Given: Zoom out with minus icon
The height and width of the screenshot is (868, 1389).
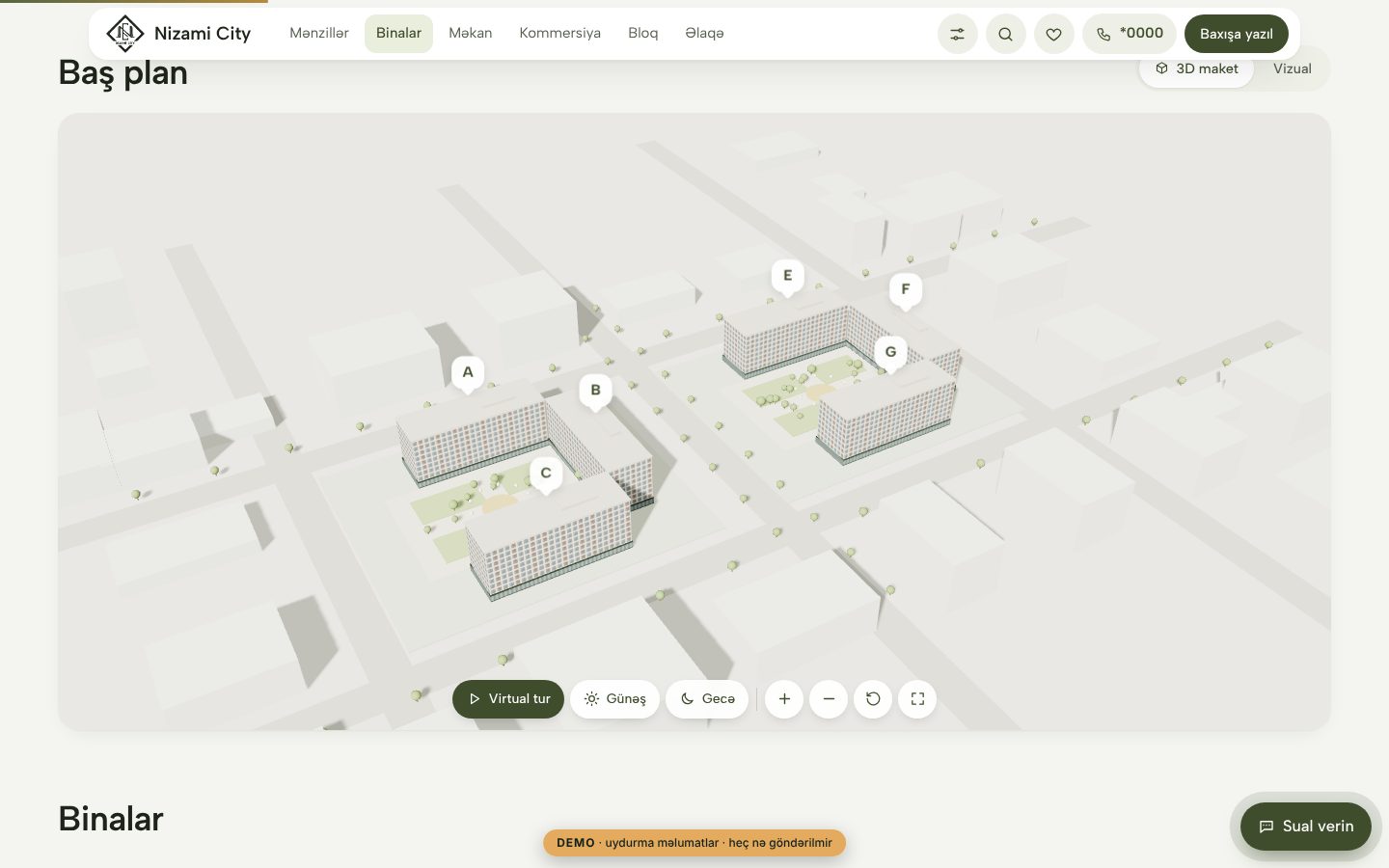Looking at the screenshot, I should (x=829, y=699).
